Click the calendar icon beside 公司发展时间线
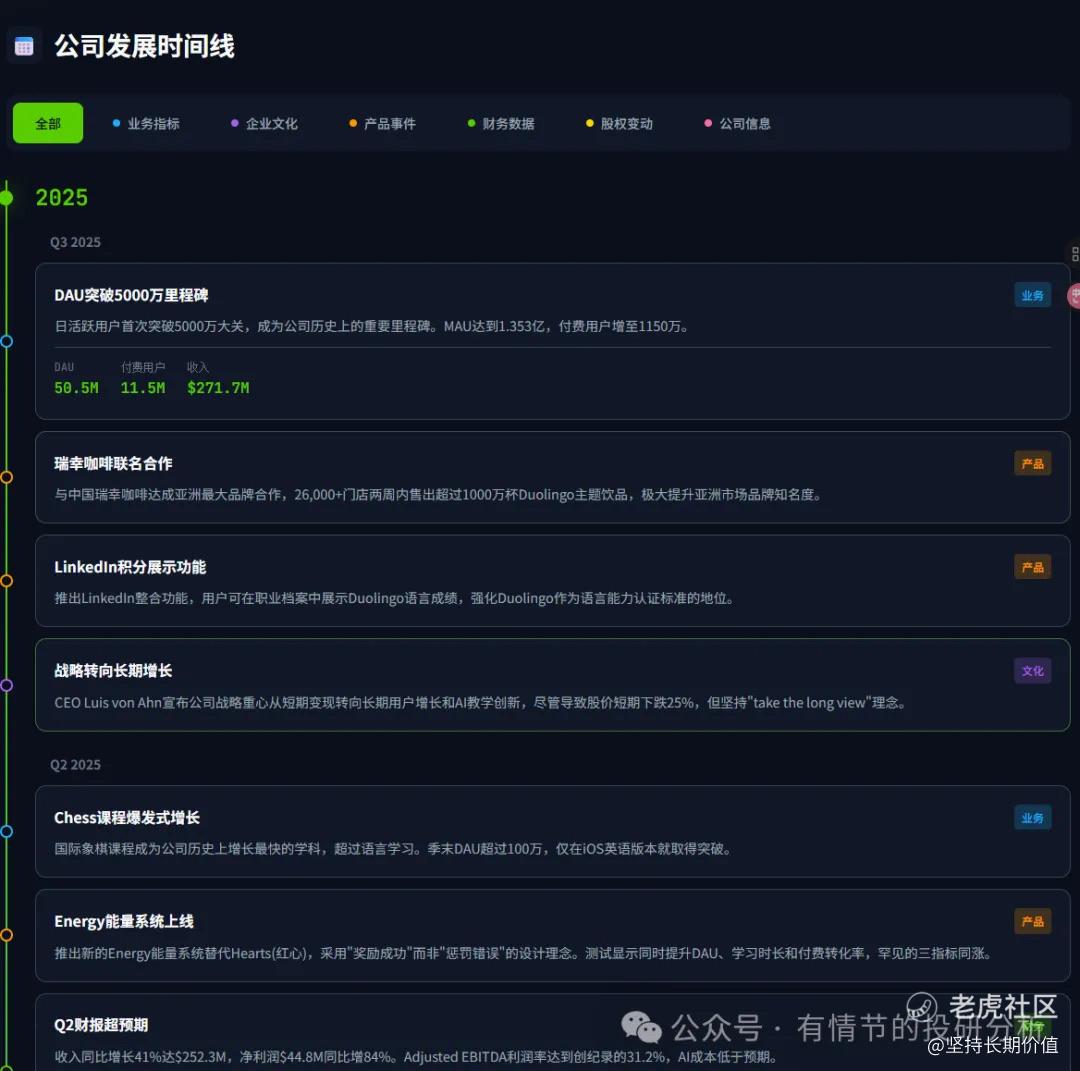The image size is (1080, 1071). click(x=23, y=46)
